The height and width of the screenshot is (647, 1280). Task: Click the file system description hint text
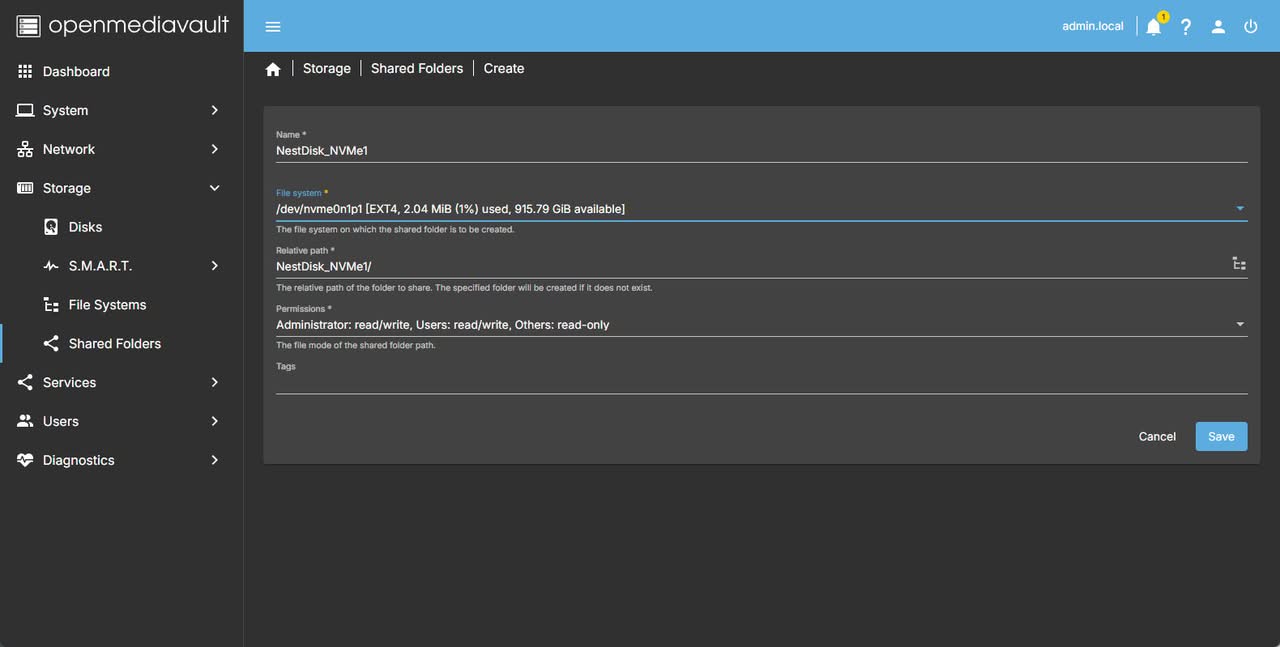click(x=395, y=230)
